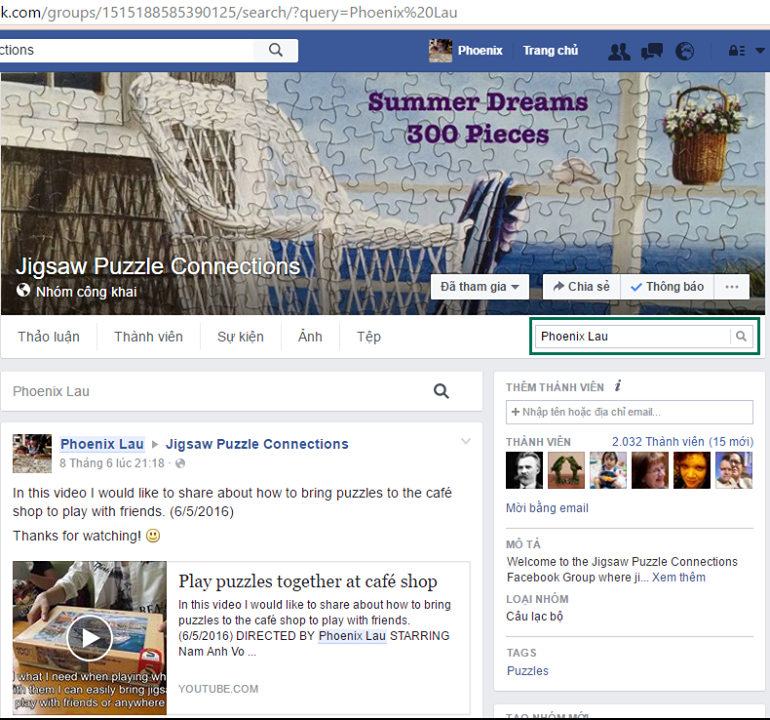
Task: Click the YOUTUBE.COM source label
Action: tap(218, 689)
